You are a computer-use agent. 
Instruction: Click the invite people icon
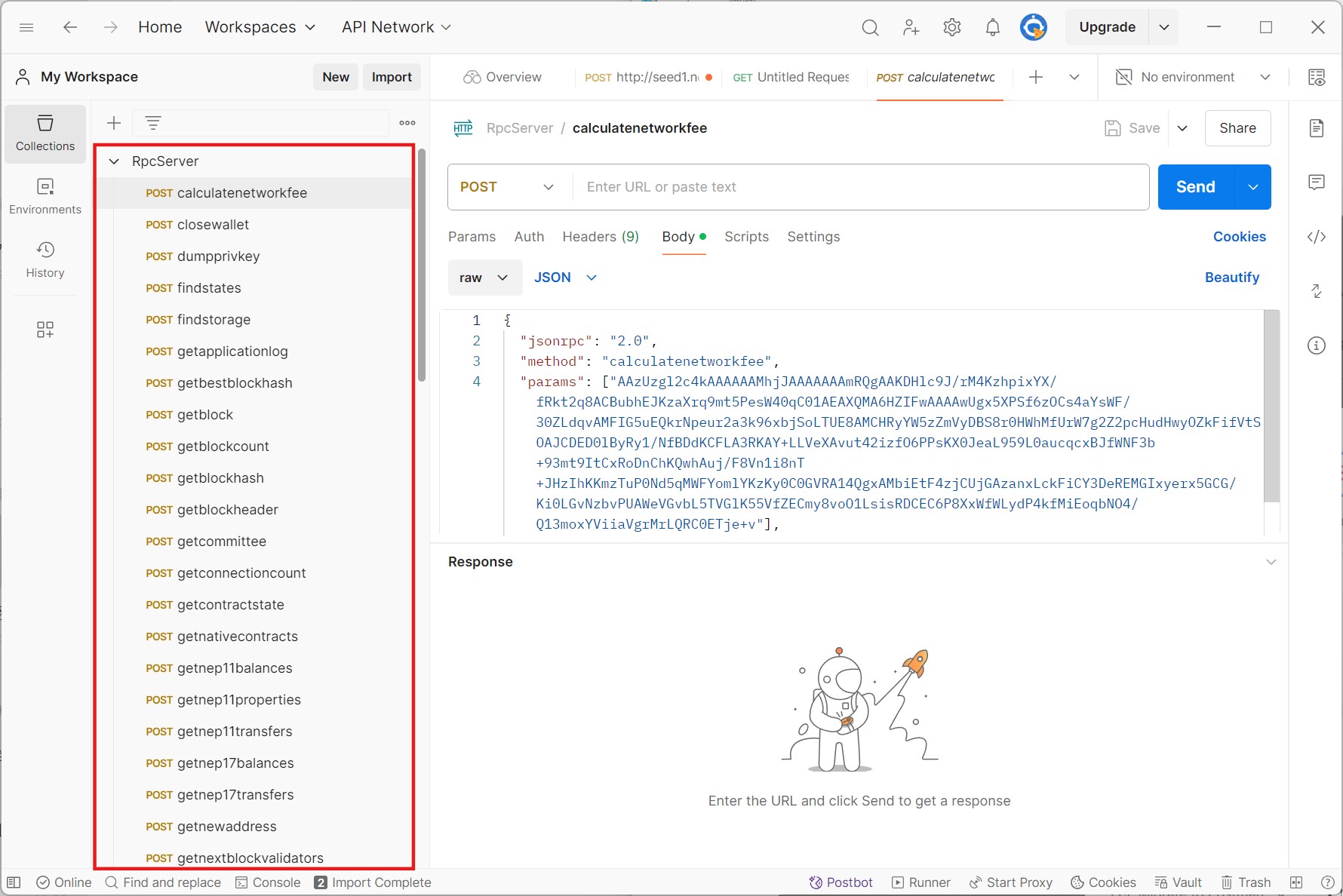pos(911,27)
